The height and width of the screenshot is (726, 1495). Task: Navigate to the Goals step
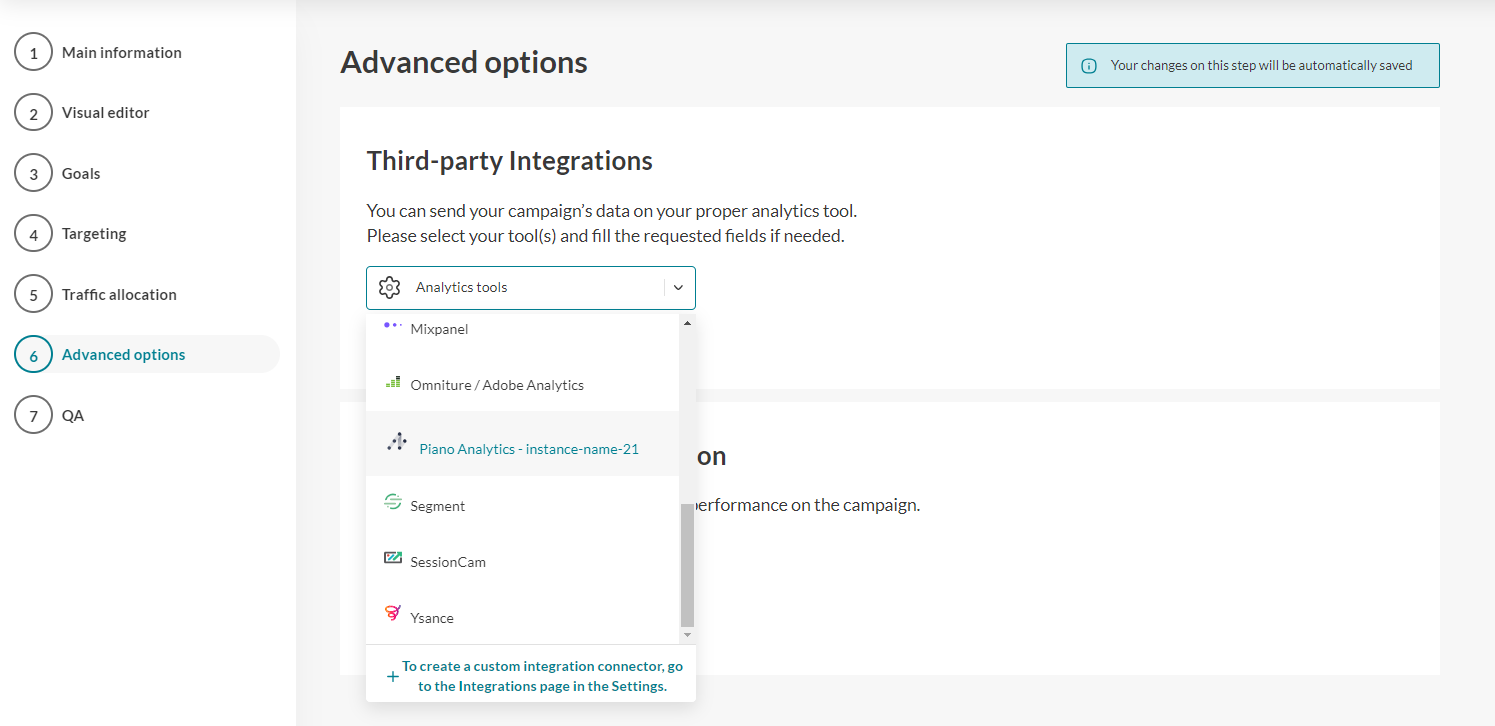click(81, 174)
